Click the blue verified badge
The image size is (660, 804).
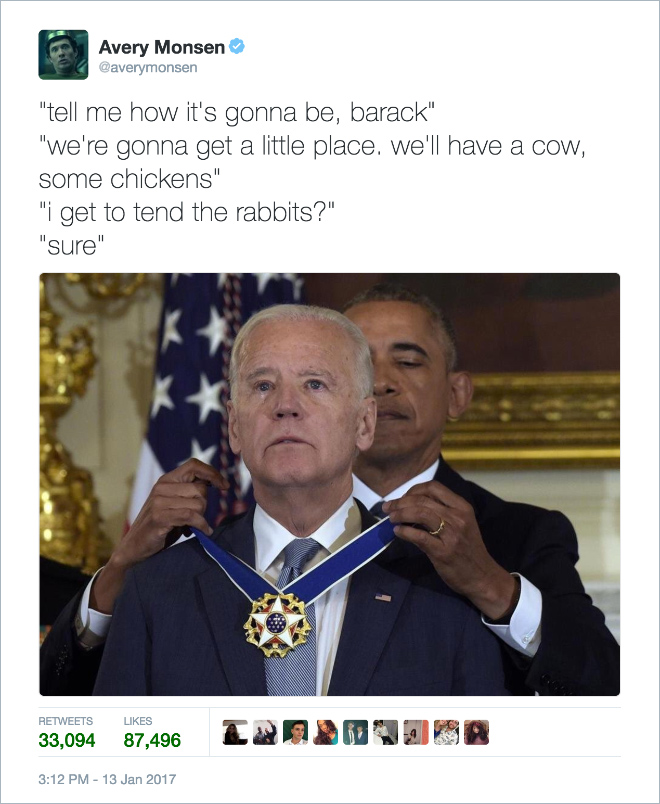coord(236,47)
